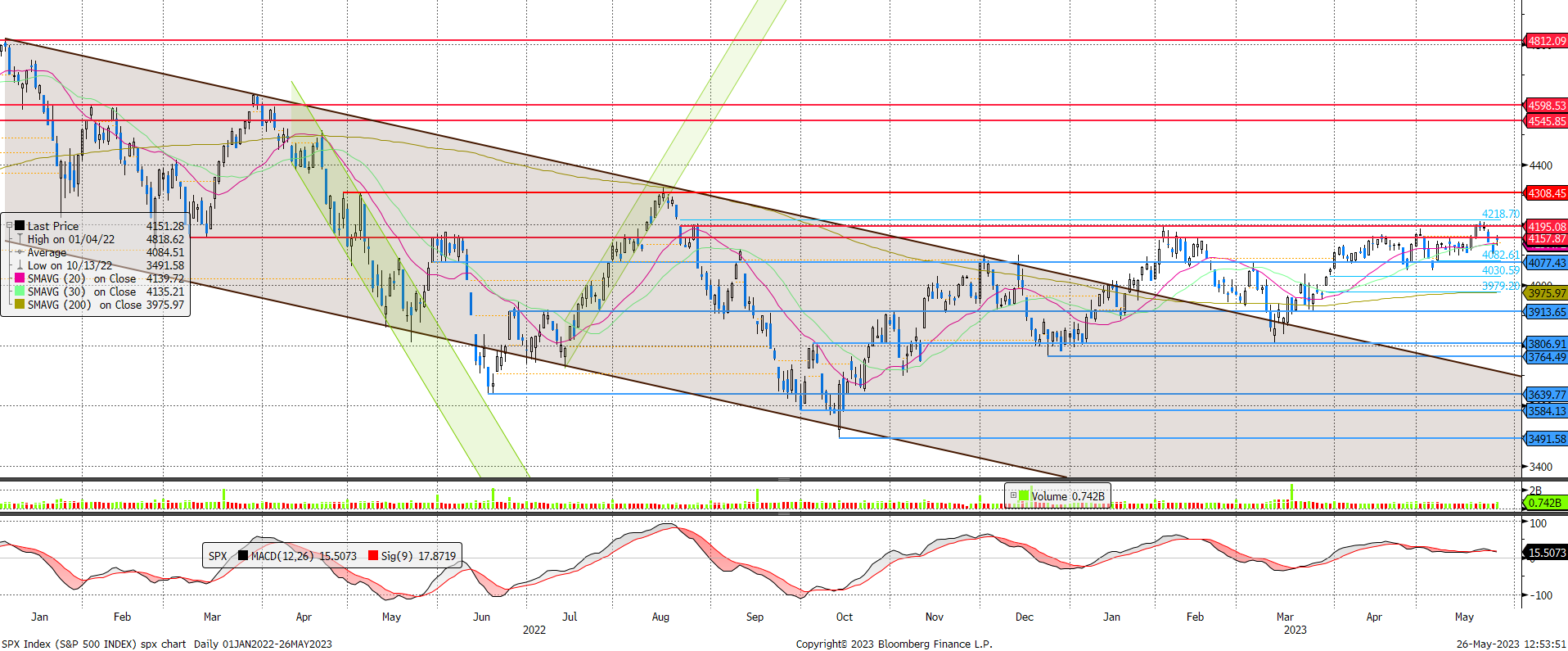1568x651 pixels.
Task: Click the Oct label on time axis
Action: (845, 617)
